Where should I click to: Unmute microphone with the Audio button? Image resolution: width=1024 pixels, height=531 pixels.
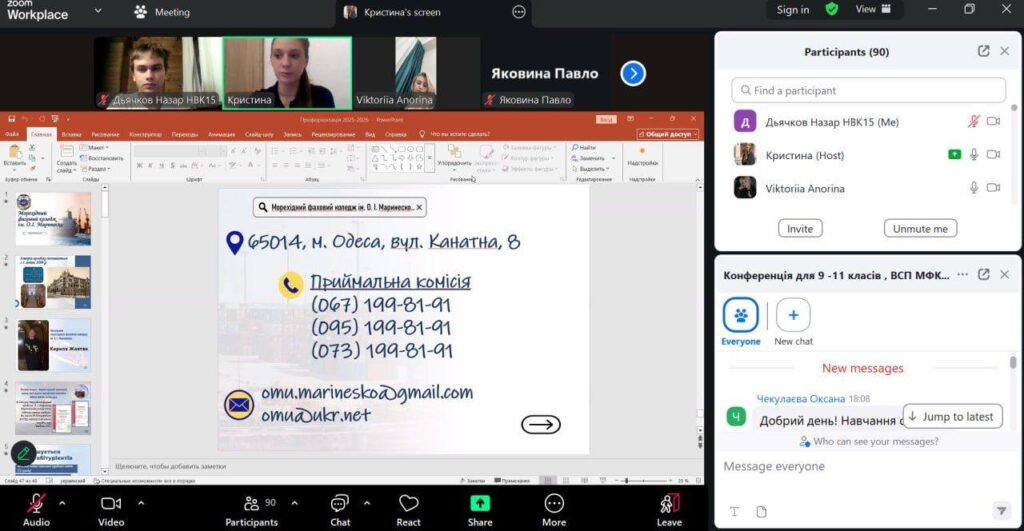(x=36, y=503)
